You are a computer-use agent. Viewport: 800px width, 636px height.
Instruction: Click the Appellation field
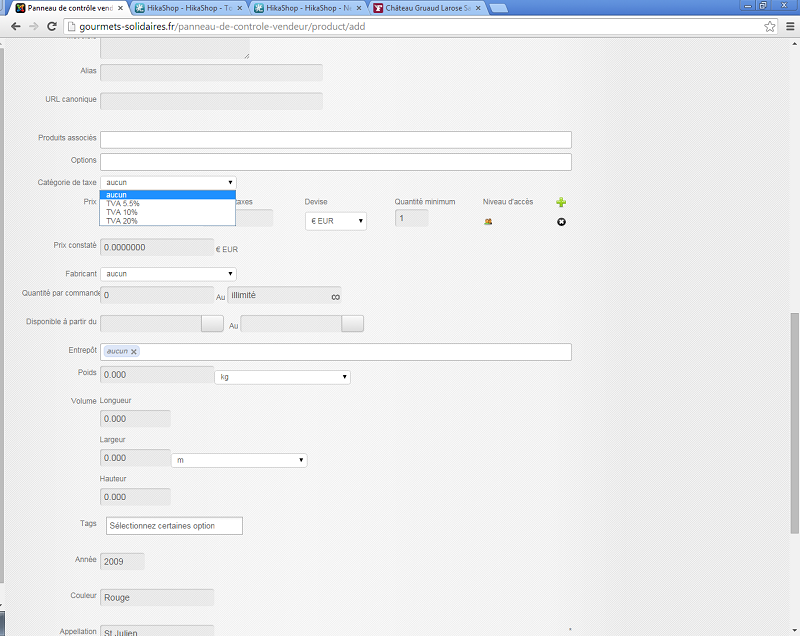tap(157, 631)
